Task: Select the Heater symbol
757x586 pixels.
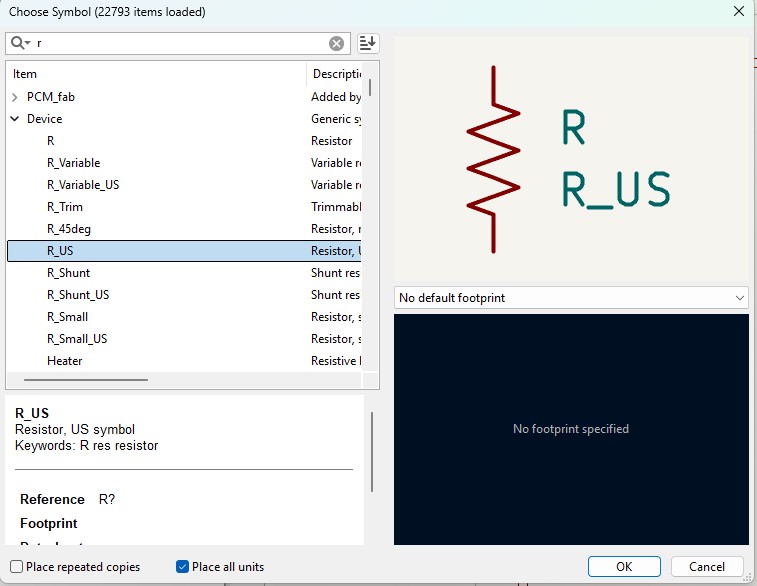Action: 65,361
